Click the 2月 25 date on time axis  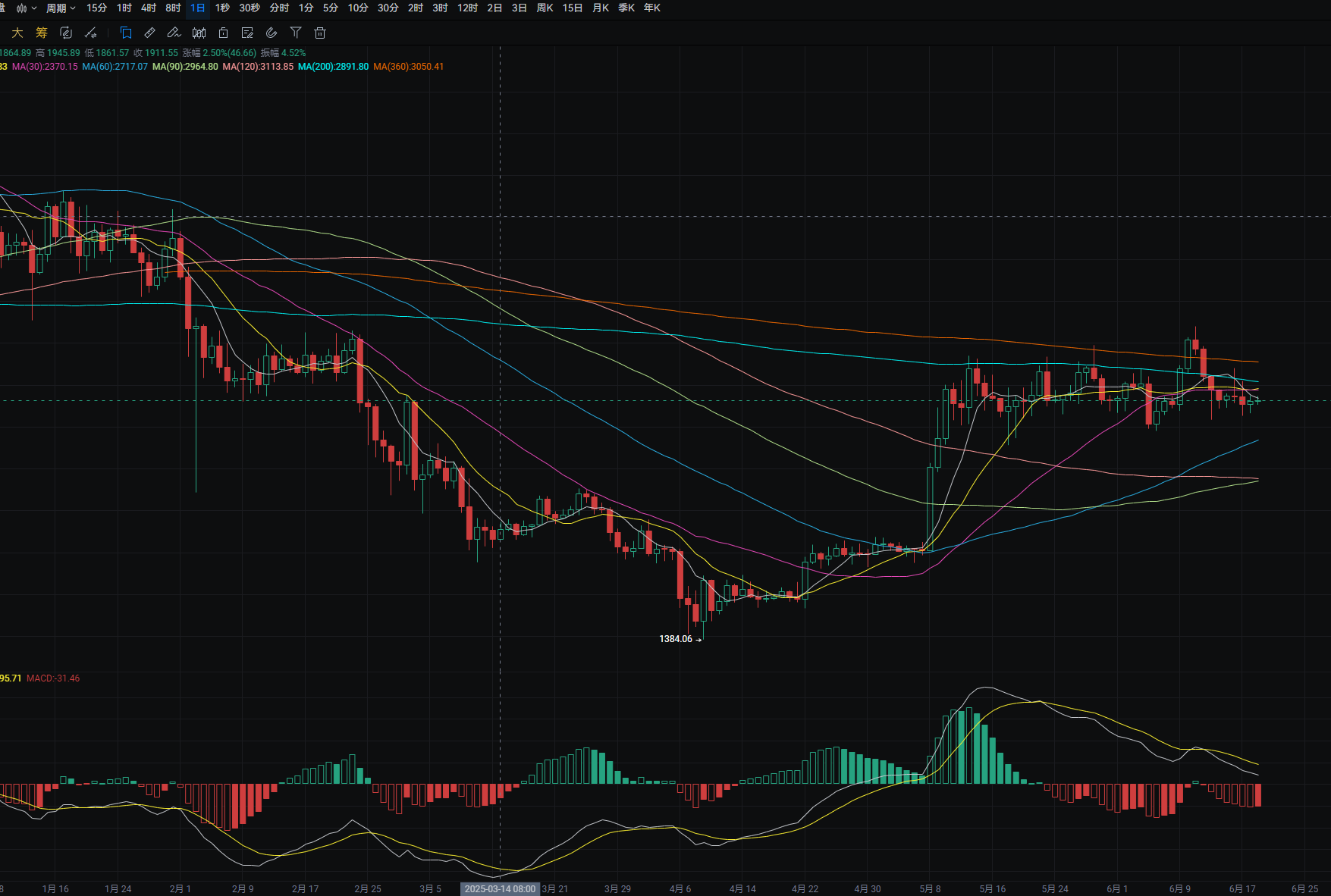[368, 888]
